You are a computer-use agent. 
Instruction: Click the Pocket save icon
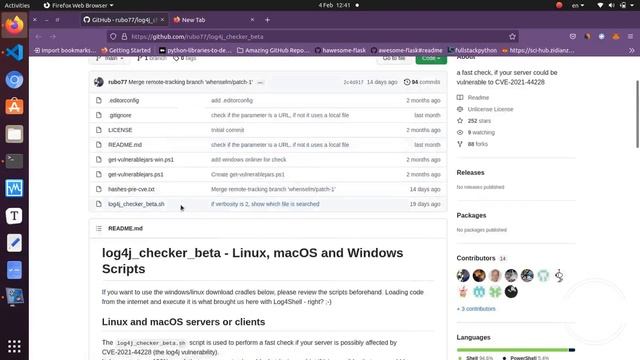573,36
